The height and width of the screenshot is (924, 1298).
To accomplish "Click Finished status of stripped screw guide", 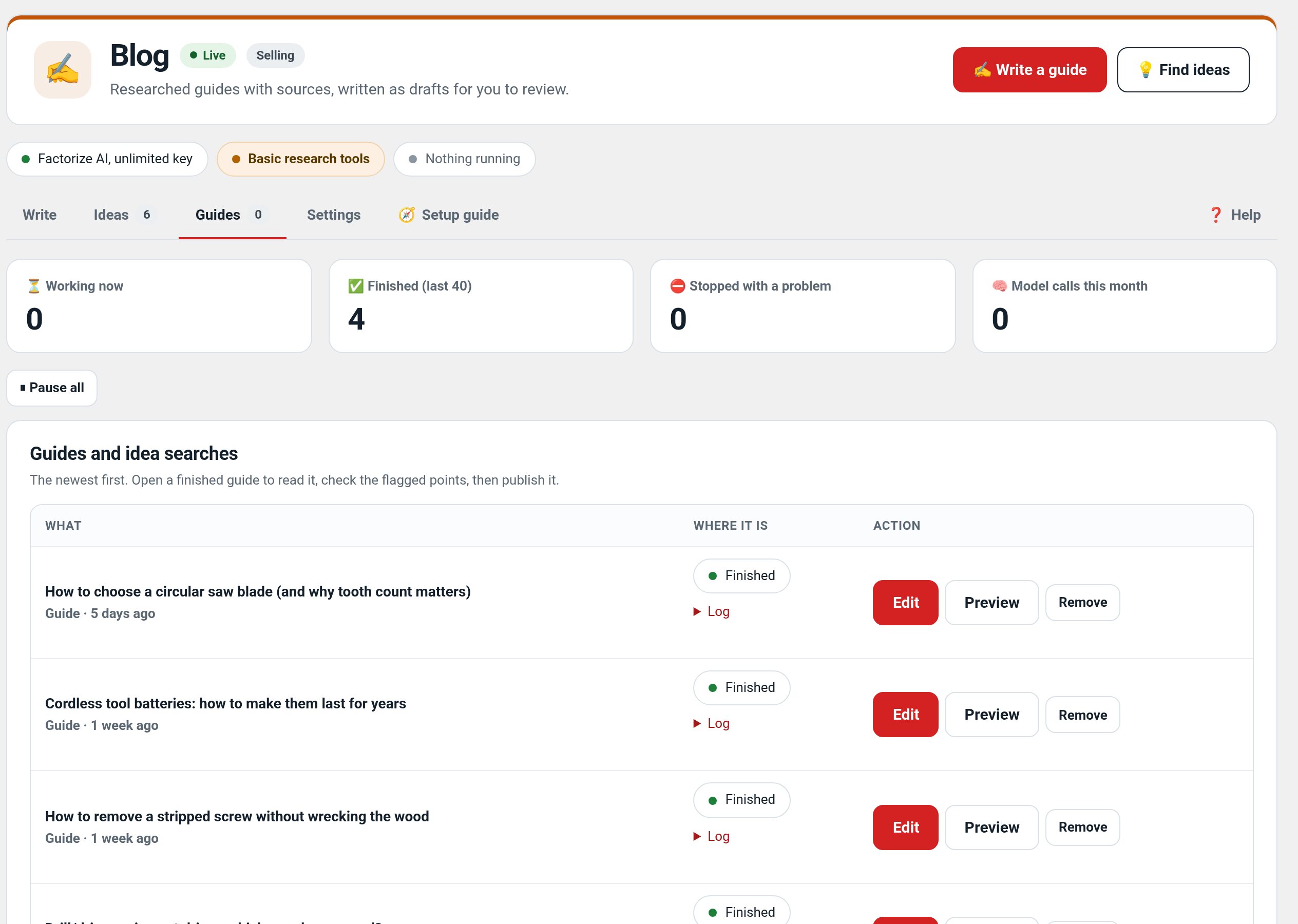I will pyautogui.click(x=741, y=800).
